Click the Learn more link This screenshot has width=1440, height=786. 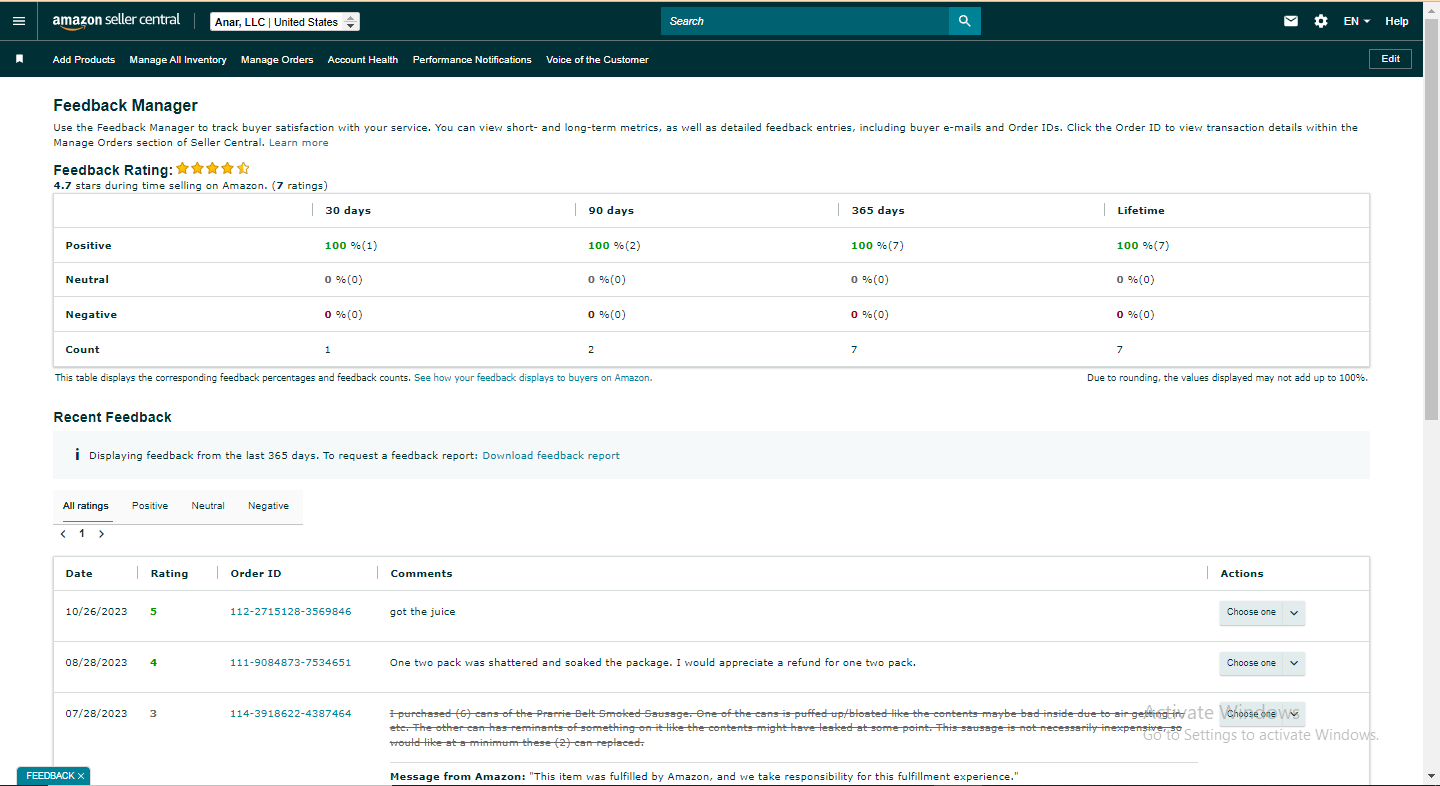(x=299, y=143)
